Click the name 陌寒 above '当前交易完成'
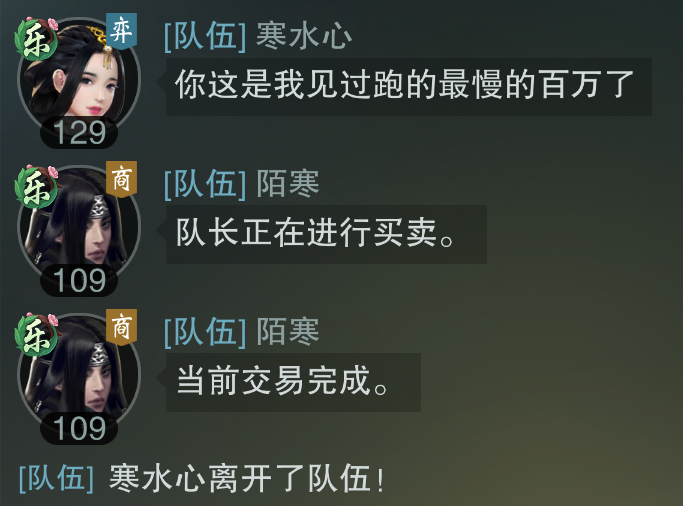 point(287,332)
